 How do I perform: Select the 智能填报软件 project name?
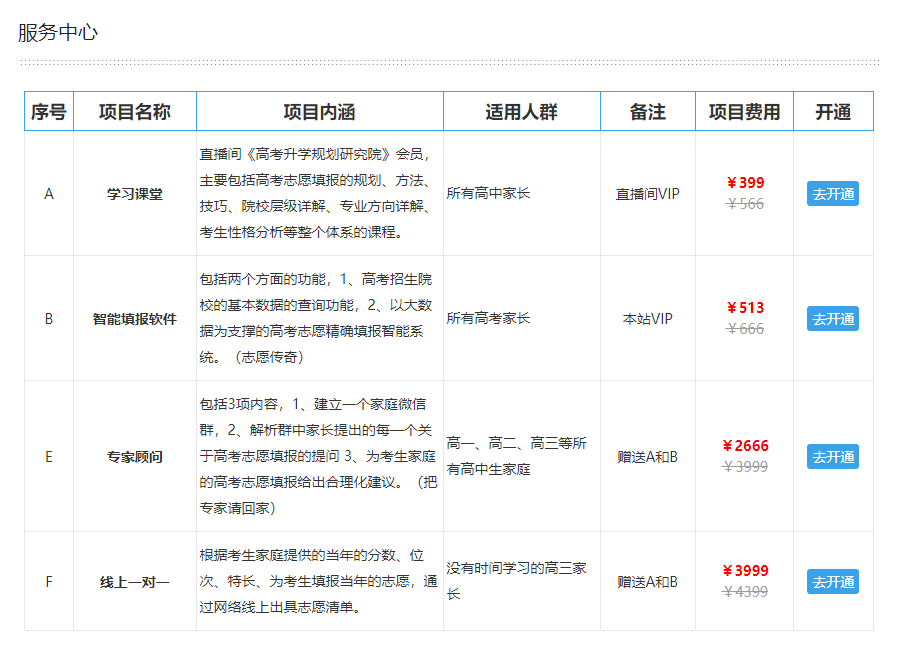(x=133, y=319)
